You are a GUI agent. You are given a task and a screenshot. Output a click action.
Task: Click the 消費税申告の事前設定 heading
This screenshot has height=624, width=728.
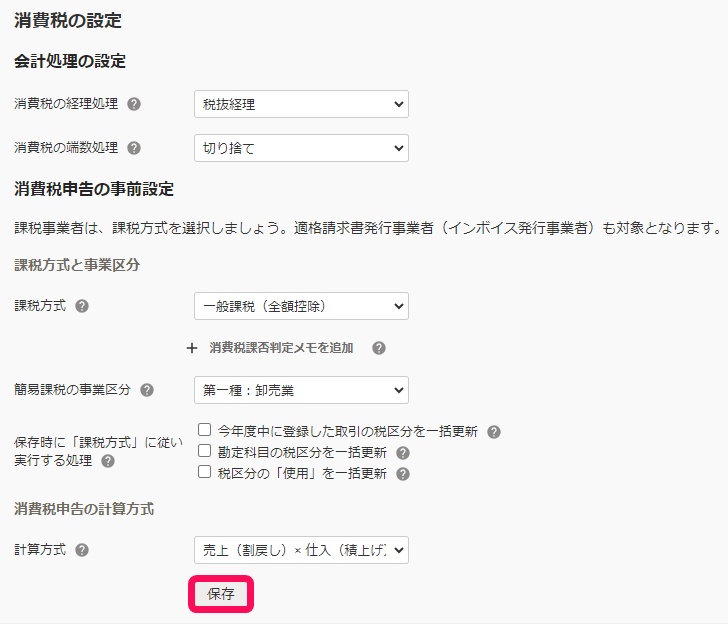(94, 189)
